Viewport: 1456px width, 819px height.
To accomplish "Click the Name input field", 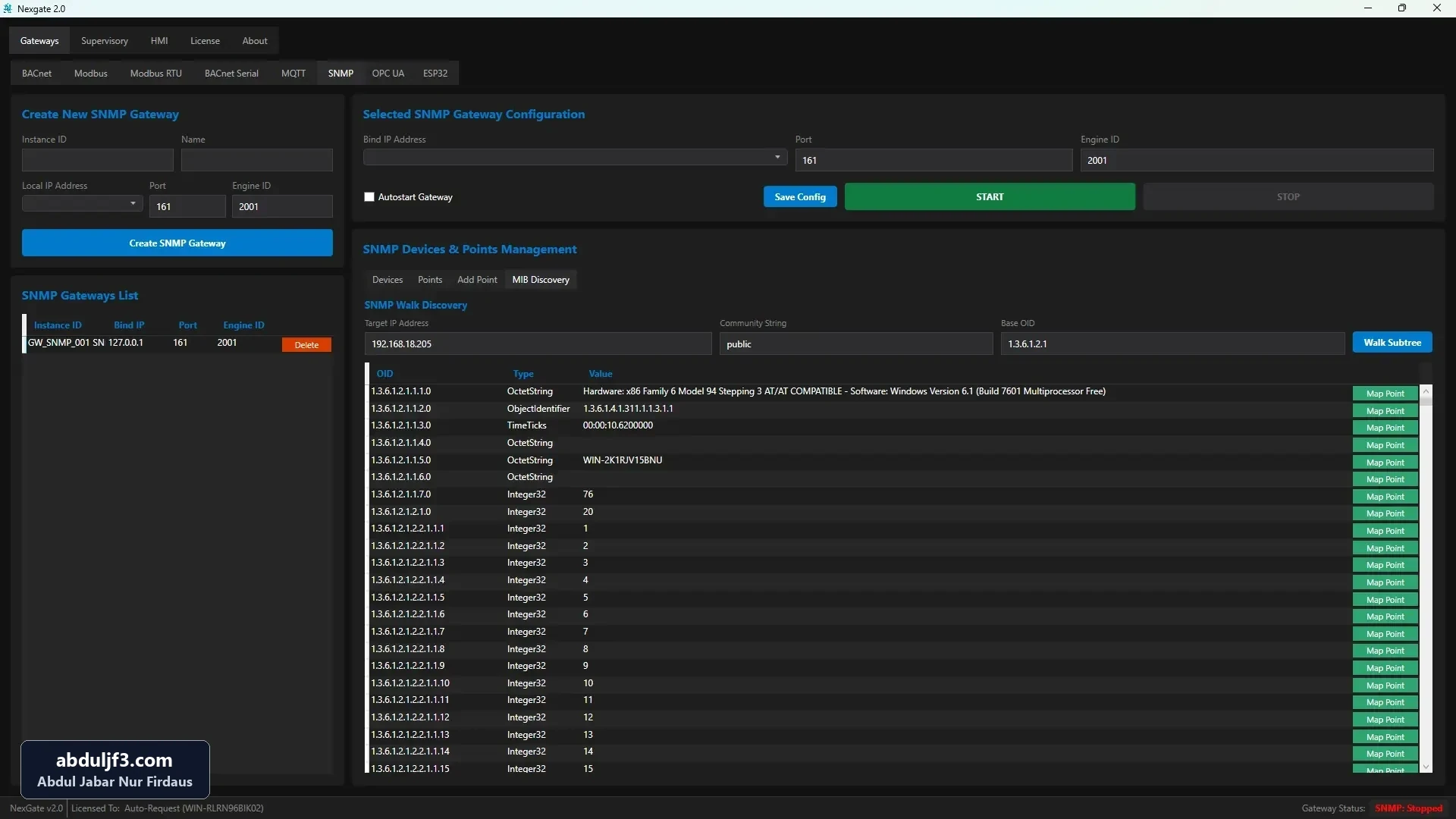I will 257,160.
